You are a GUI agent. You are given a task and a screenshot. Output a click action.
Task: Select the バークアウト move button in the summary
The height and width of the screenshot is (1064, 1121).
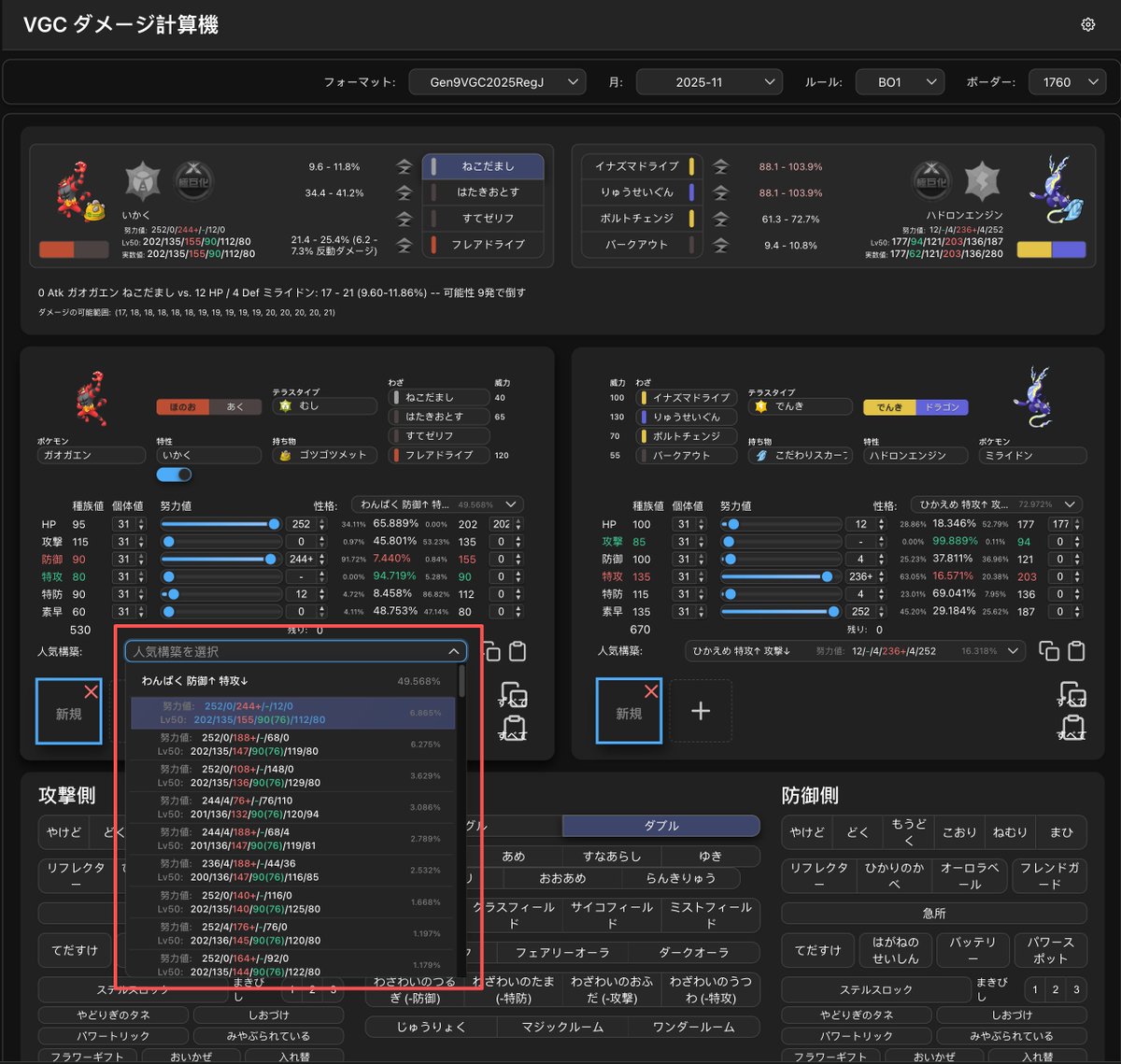640,245
